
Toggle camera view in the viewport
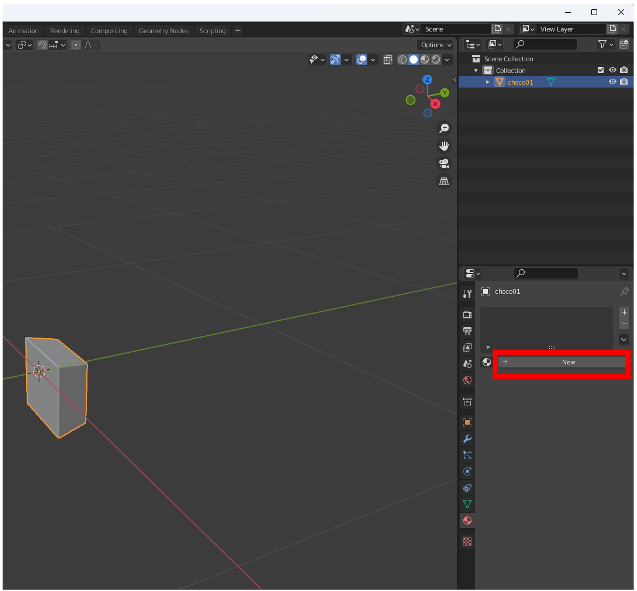point(444,163)
